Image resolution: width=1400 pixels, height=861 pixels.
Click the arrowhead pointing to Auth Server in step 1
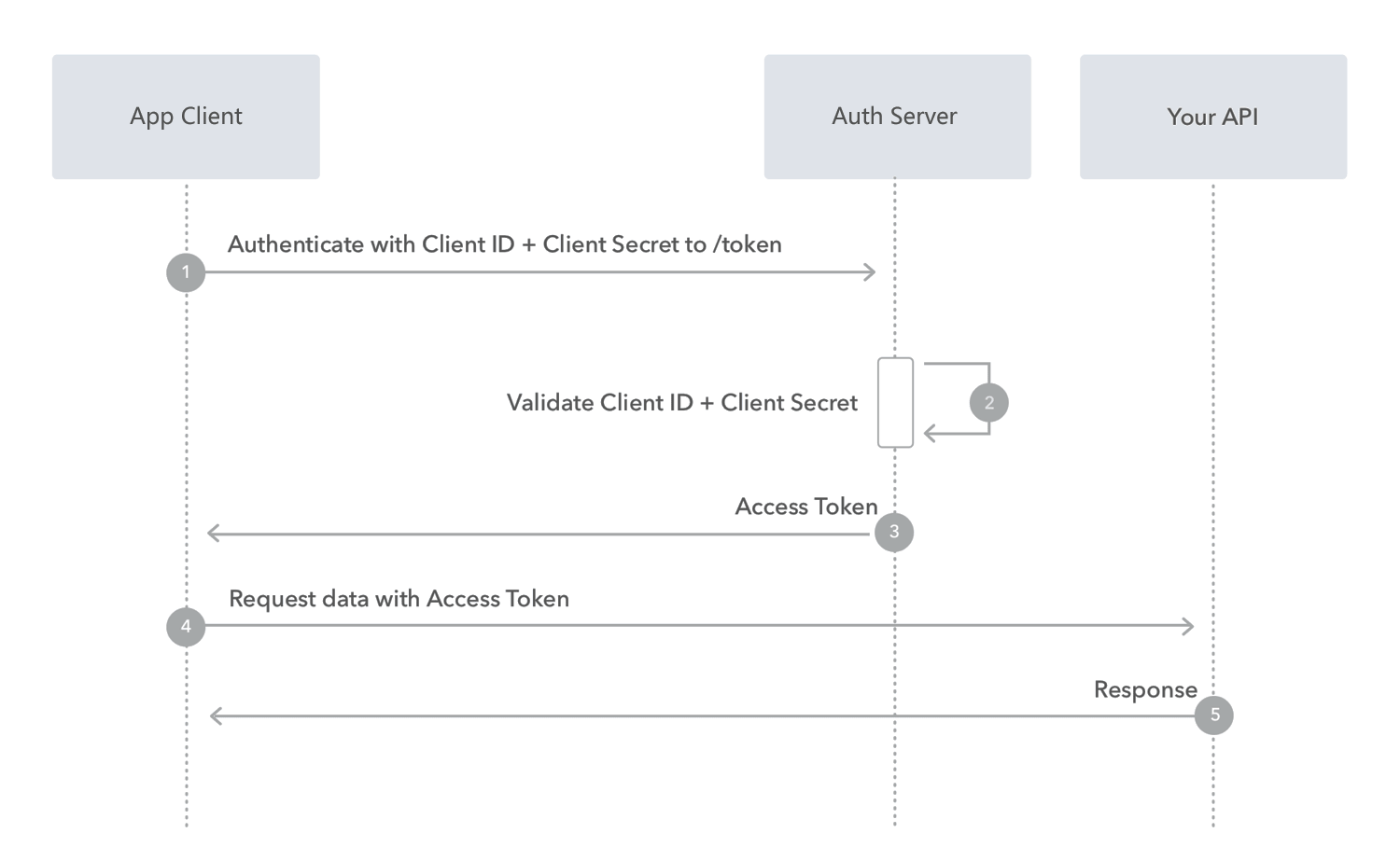[x=870, y=272]
